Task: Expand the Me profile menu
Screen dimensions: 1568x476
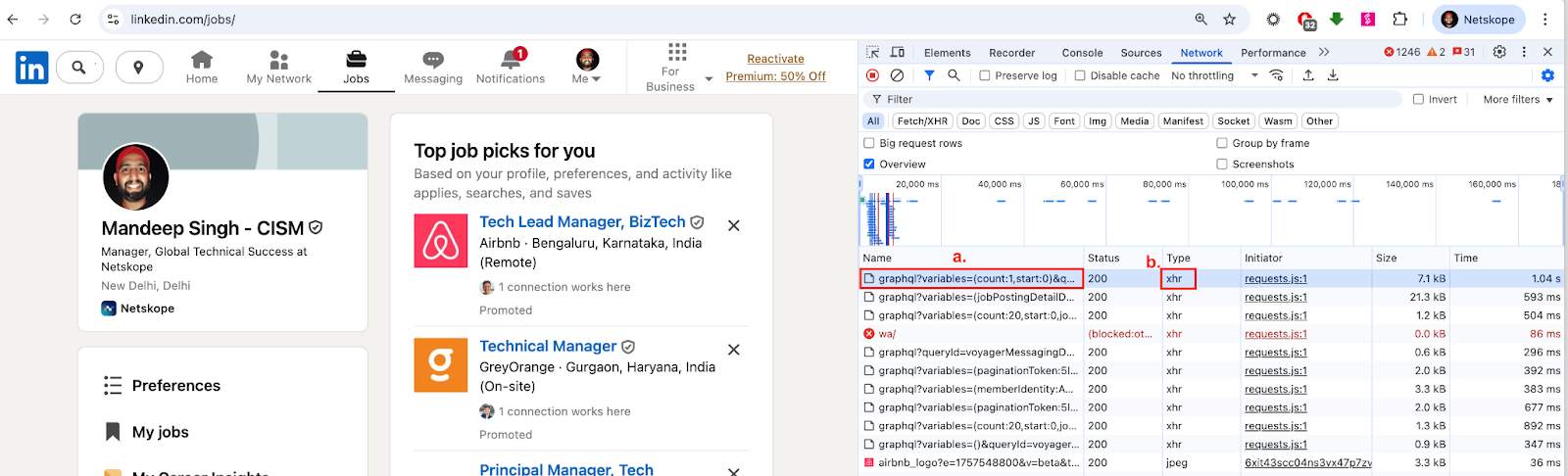Action: [587, 68]
